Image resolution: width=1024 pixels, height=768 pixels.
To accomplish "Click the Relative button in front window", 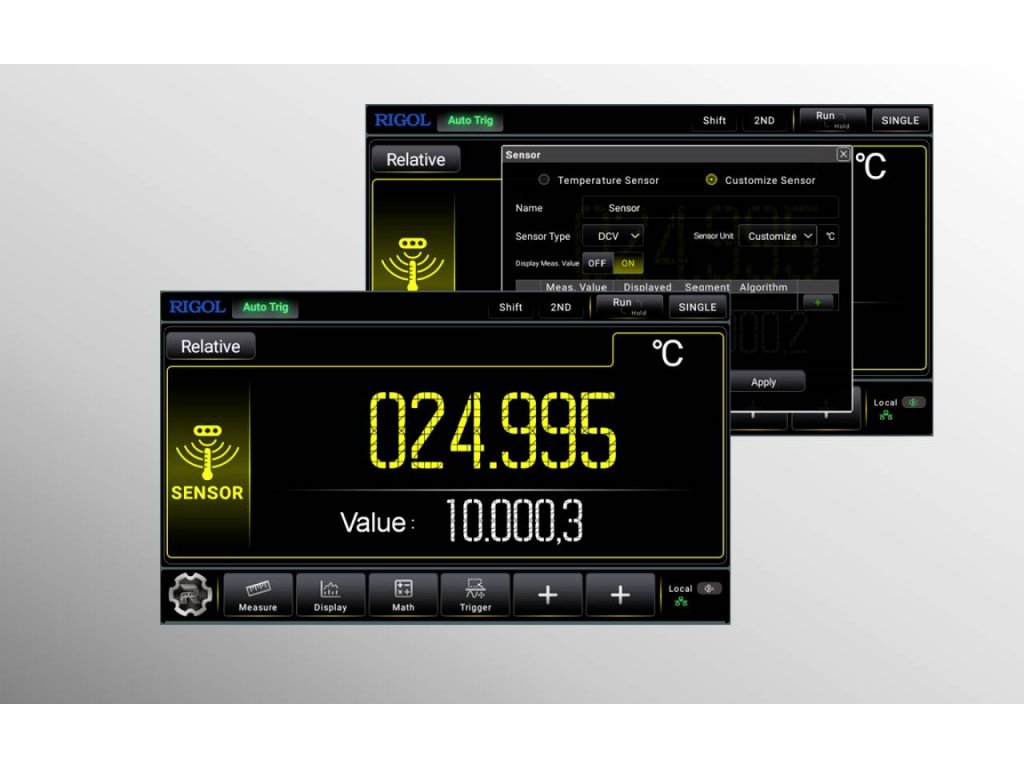I will pyautogui.click(x=210, y=346).
